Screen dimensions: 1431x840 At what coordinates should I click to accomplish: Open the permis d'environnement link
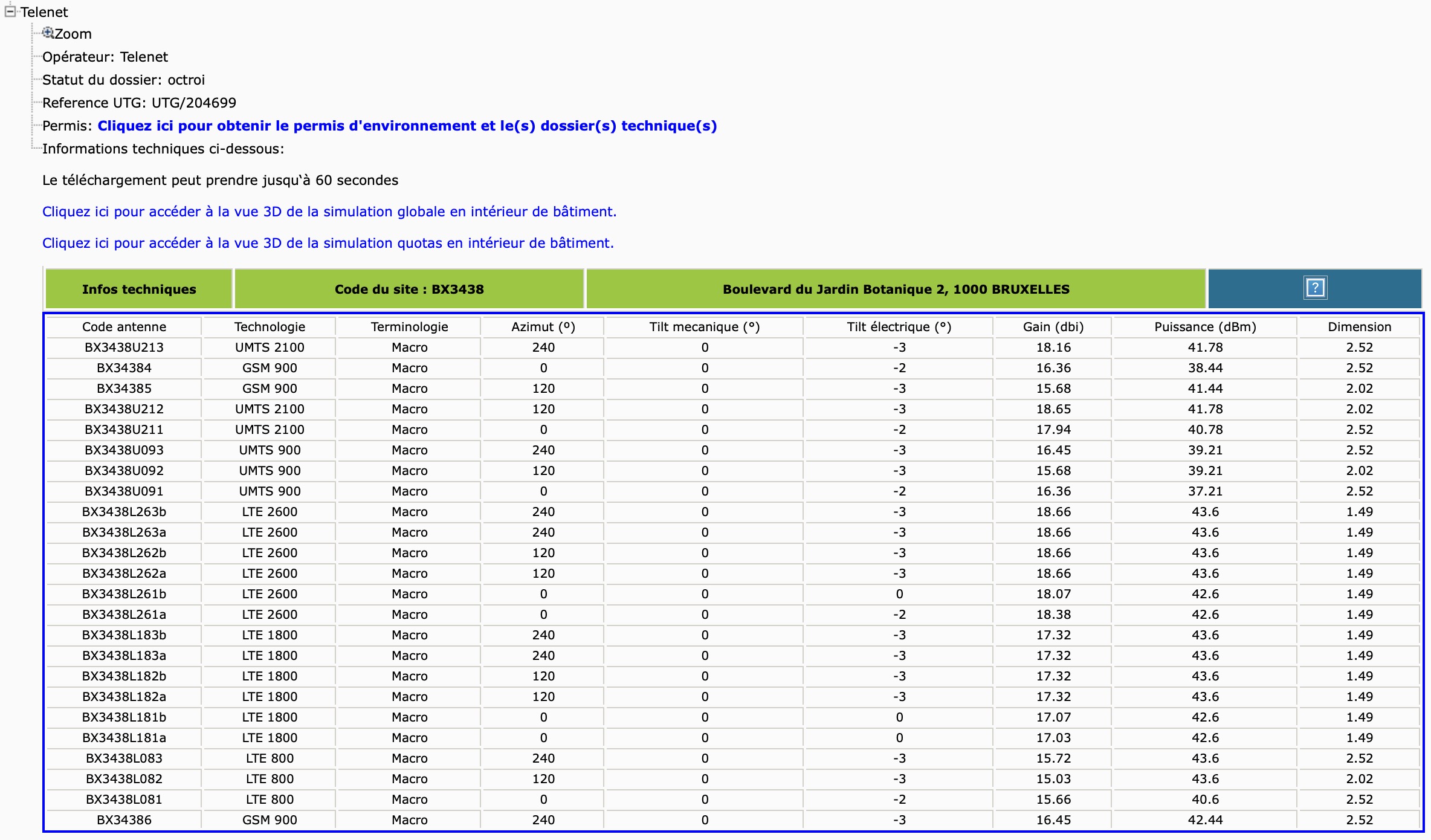[x=407, y=126]
